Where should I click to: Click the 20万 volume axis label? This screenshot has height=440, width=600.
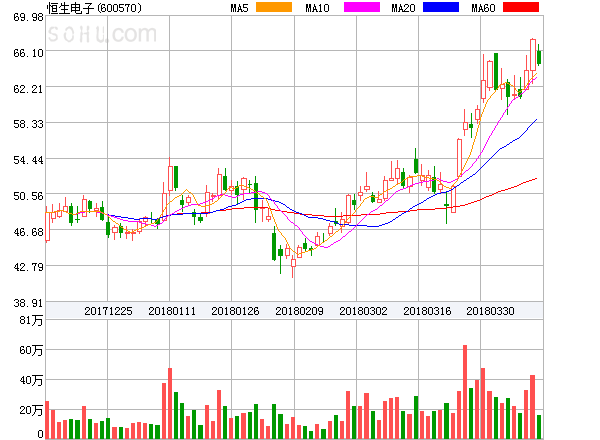tap(31, 410)
